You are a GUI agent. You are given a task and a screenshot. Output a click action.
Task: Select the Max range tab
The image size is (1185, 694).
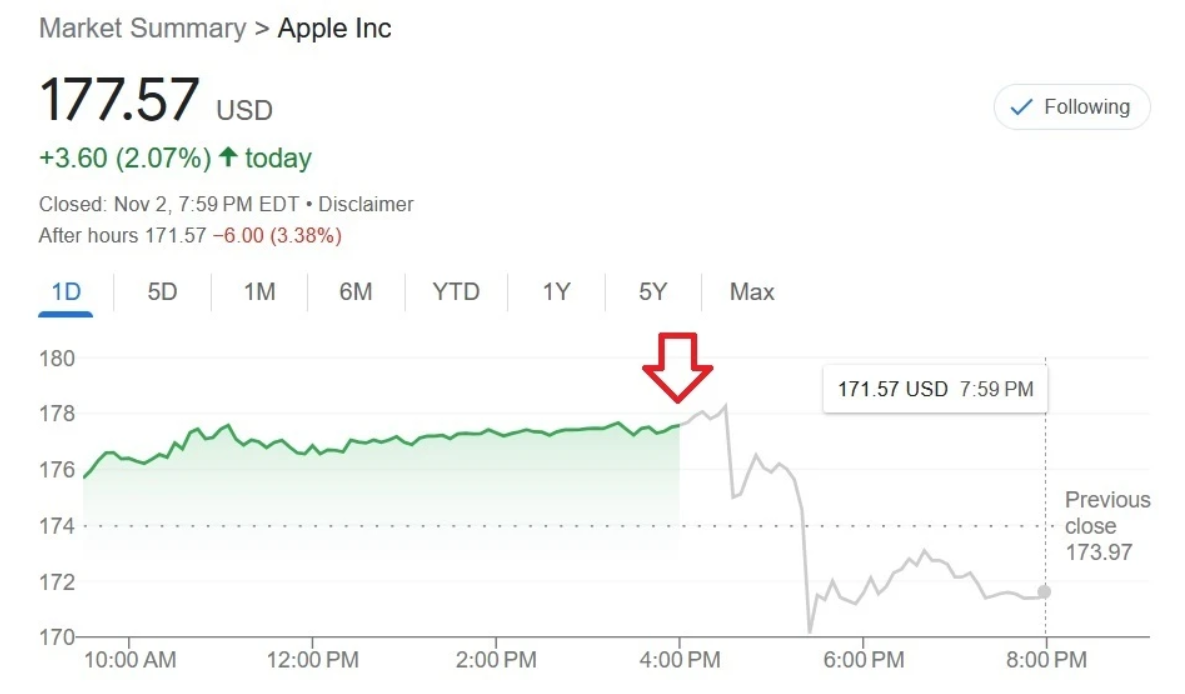pyautogui.click(x=752, y=292)
